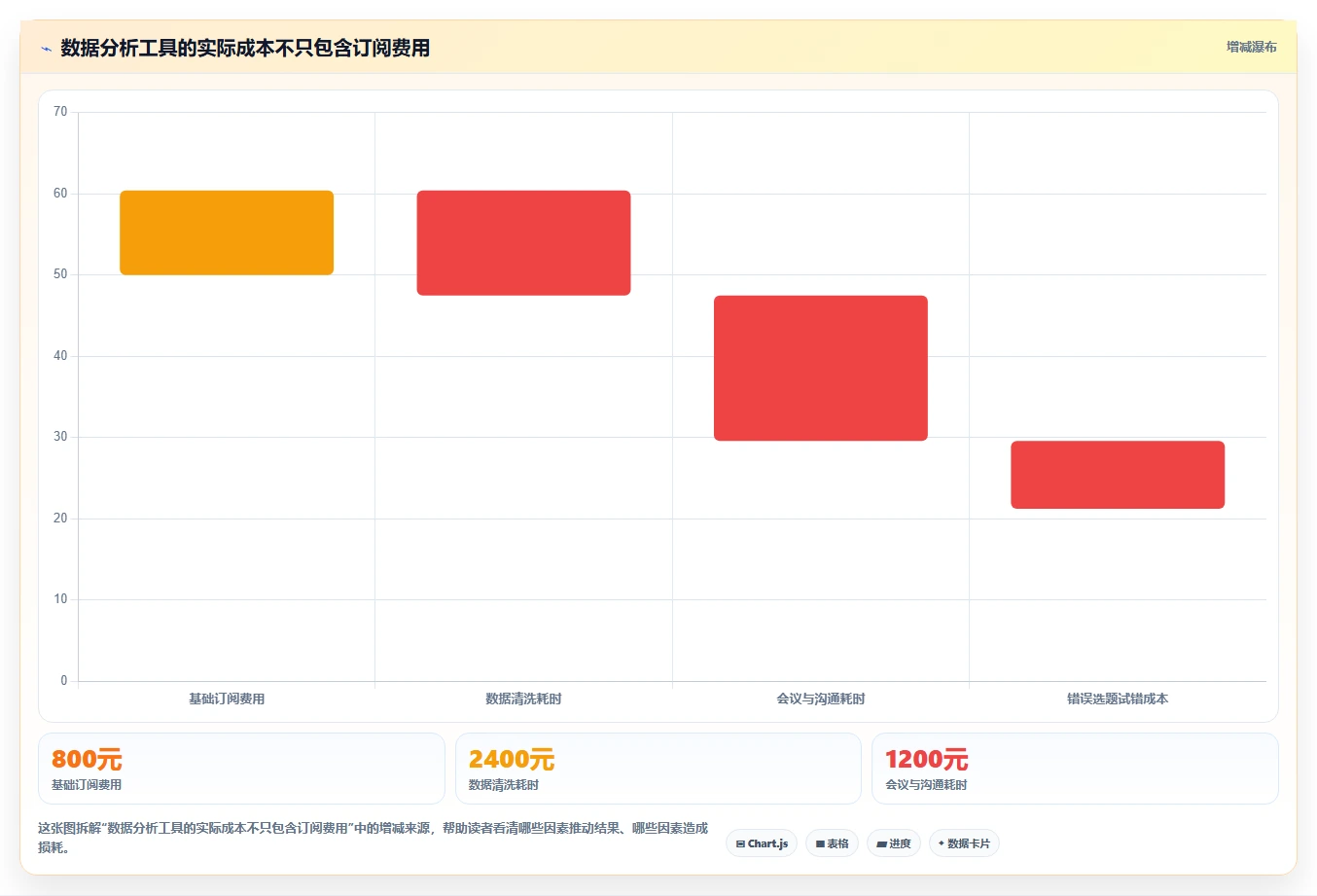Click the 错误选题试错成本 x-axis label
Viewport: 1317px width, 896px height.
1118,699
